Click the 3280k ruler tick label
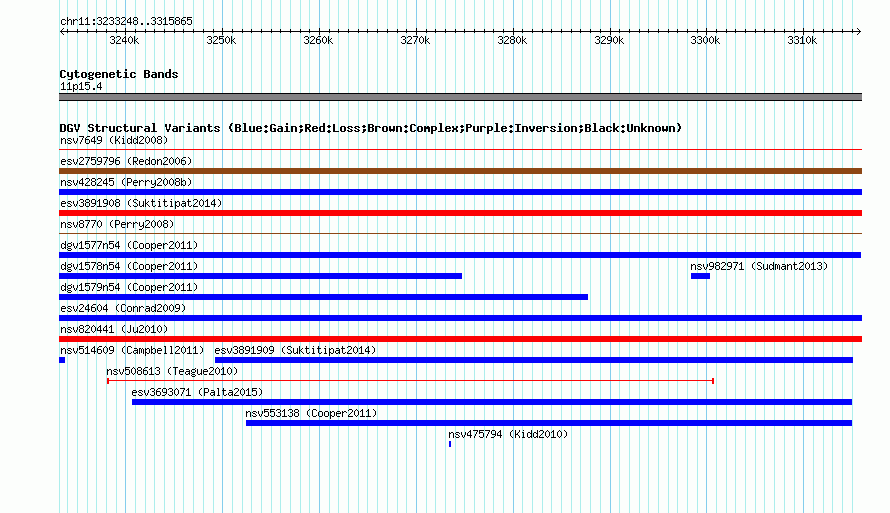The width and height of the screenshot is (890, 513). tap(513, 40)
